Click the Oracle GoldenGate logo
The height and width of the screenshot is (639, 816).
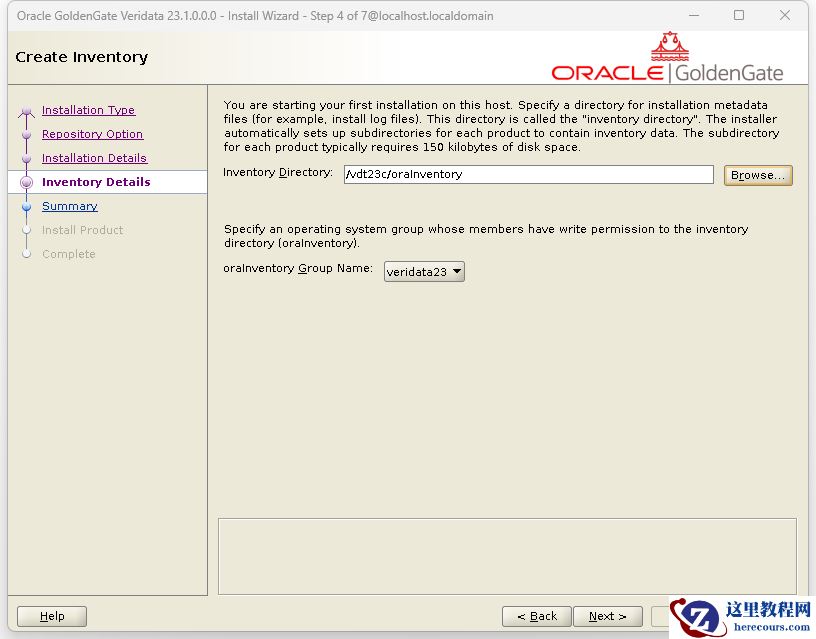click(x=667, y=57)
